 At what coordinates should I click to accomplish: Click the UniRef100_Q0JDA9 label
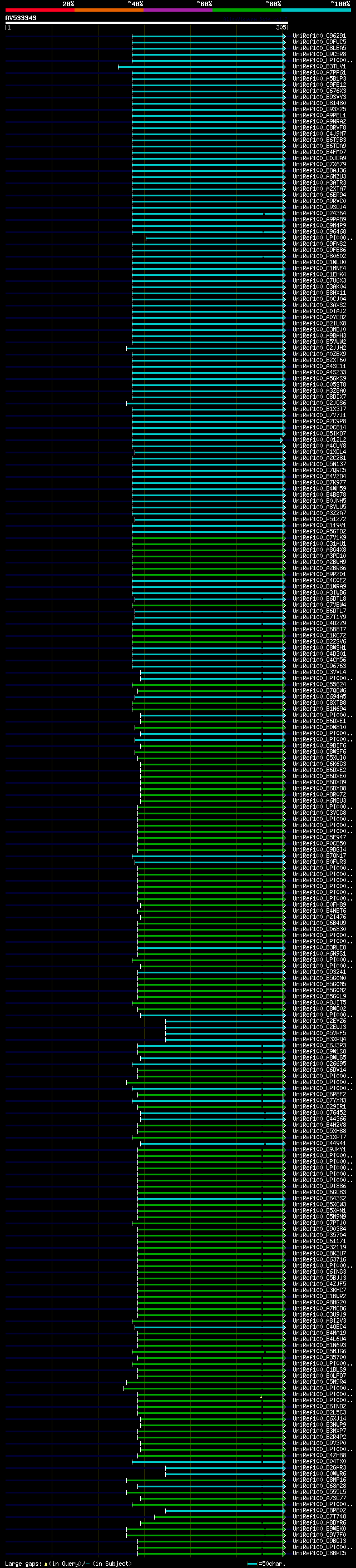(319, 159)
